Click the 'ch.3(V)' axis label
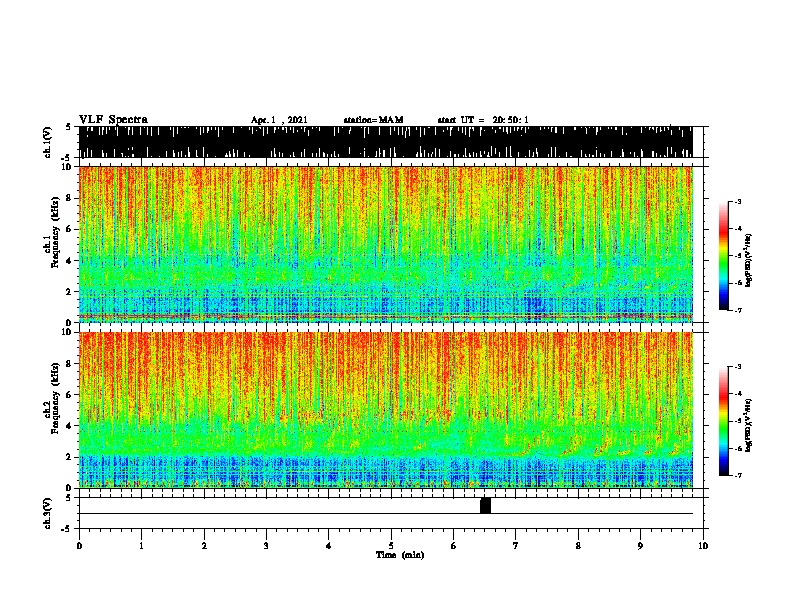 coord(48,513)
